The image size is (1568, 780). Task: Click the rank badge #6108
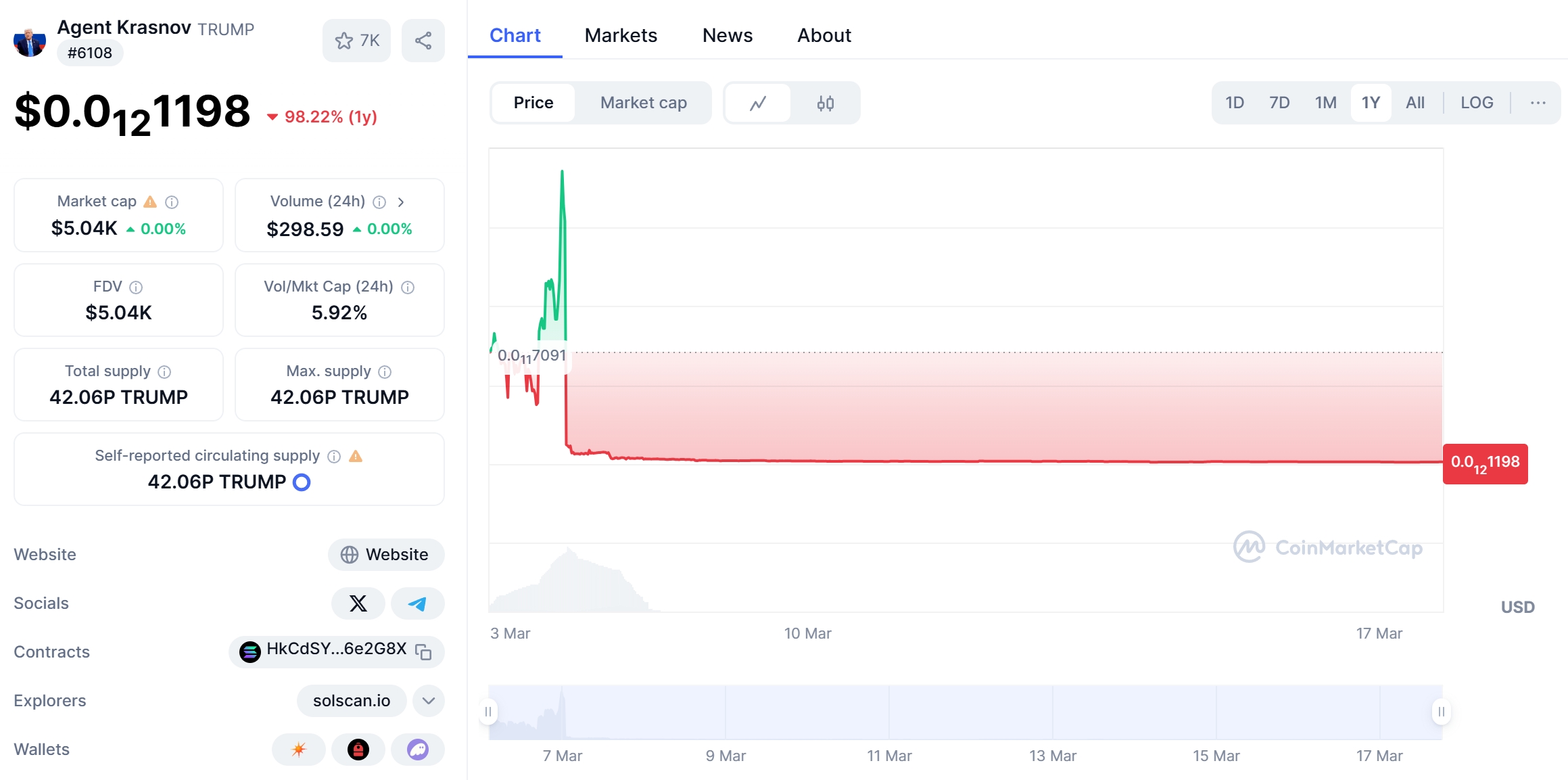90,53
